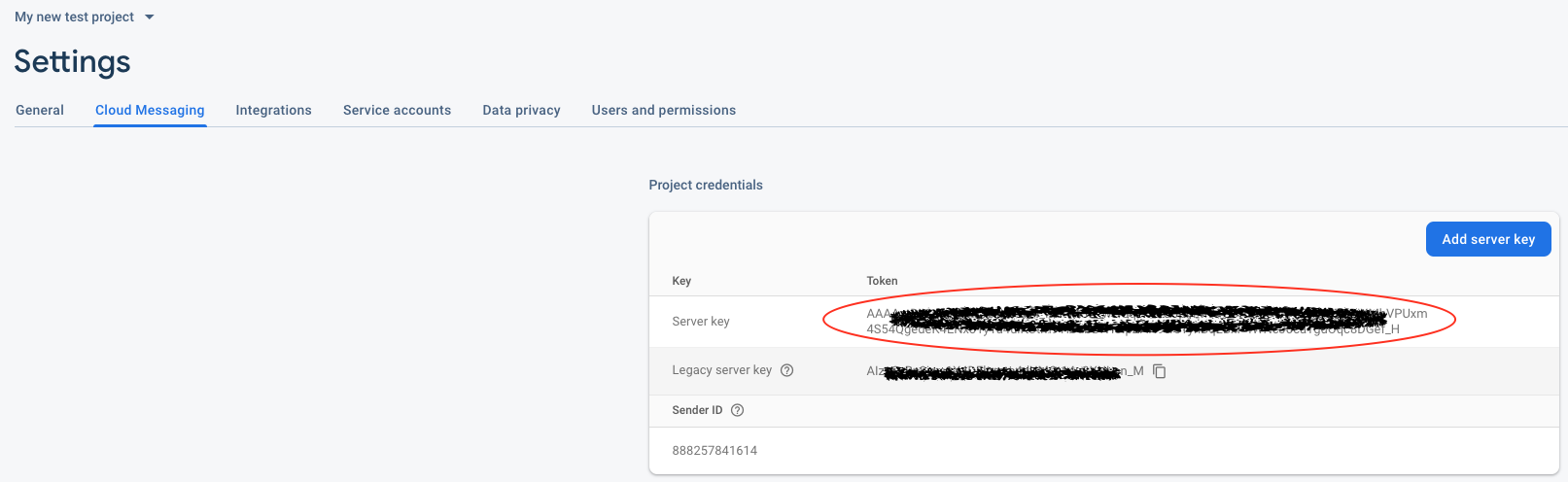Show help for Sender ID
Image resolution: width=1568 pixels, height=482 pixels.
tap(738, 410)
